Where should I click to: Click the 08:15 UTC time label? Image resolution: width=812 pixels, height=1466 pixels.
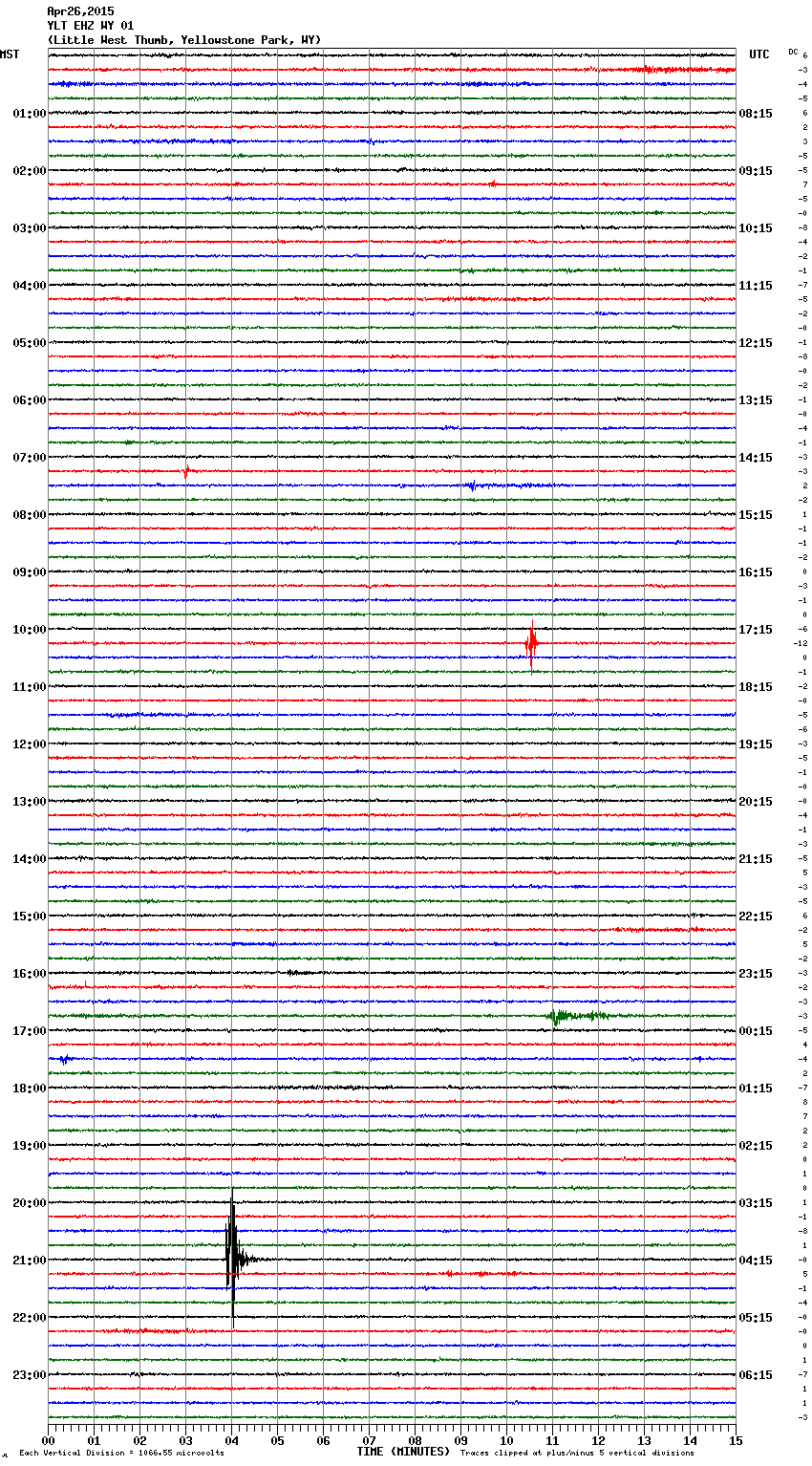pyautogui.click(x=756, y=114)
